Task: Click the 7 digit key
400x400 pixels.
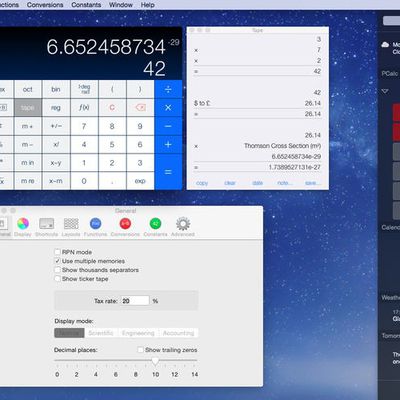Action: (x=84, y=126)
